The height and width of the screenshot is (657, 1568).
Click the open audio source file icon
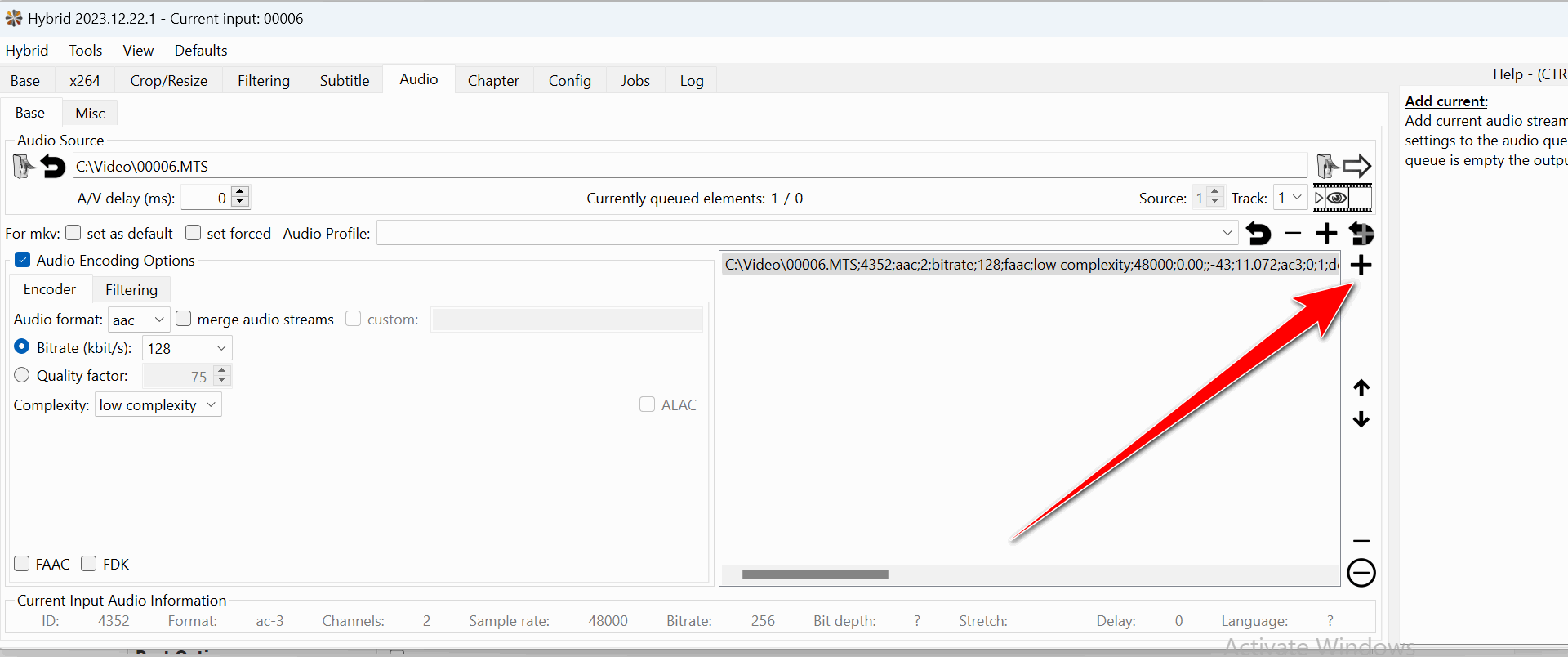coord(23,167)
